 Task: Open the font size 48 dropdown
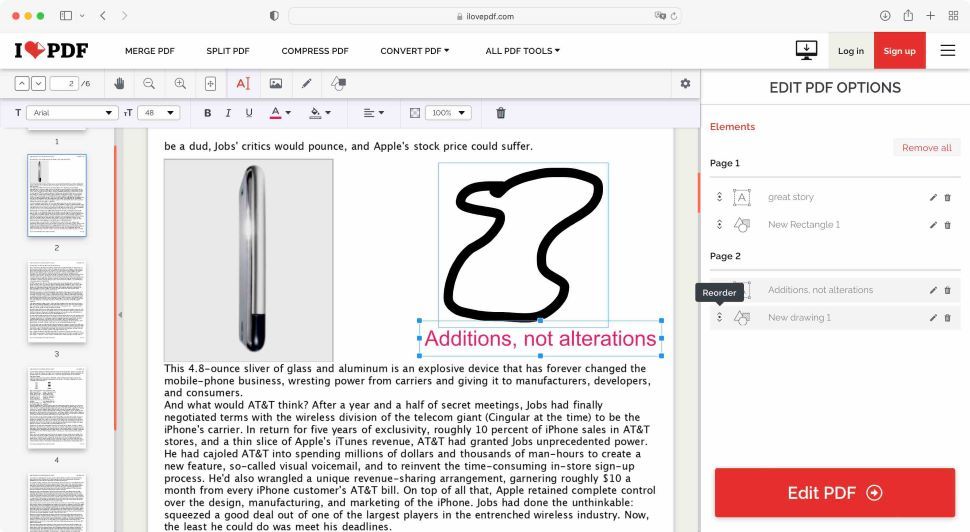tap(158, 113)
